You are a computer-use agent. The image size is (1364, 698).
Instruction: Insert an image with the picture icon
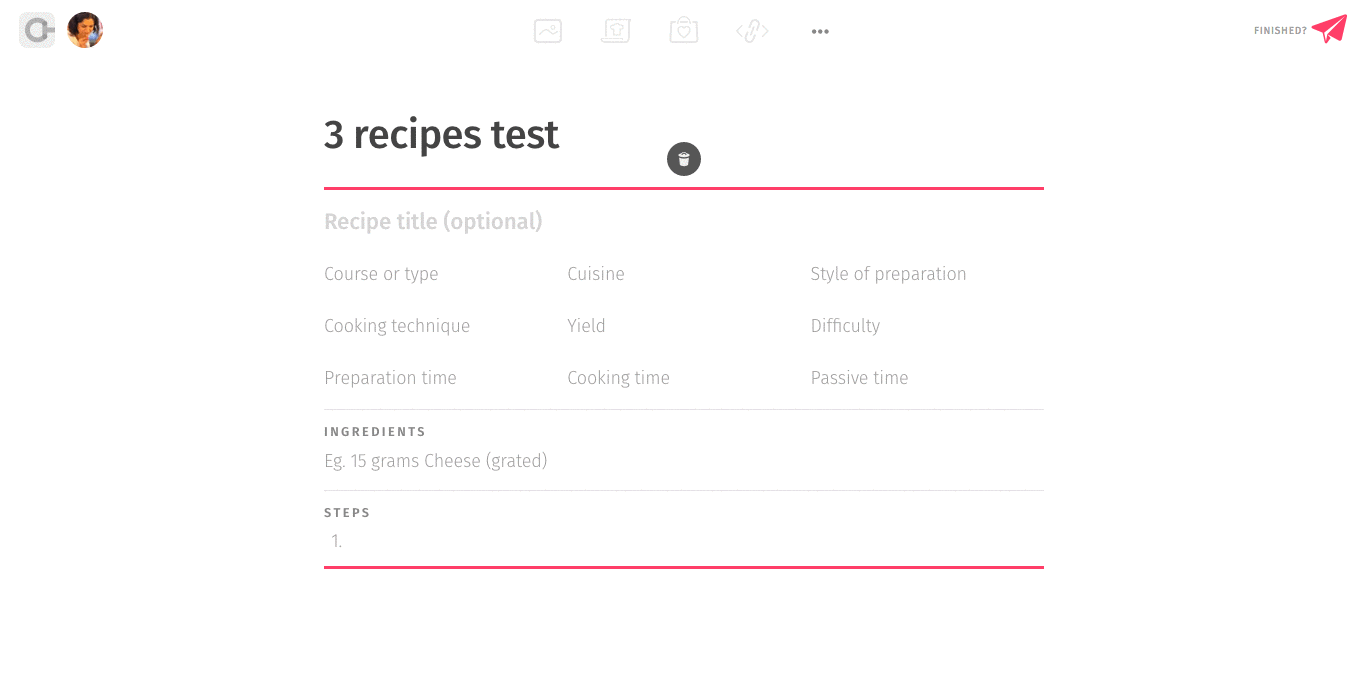coord(548,31)
